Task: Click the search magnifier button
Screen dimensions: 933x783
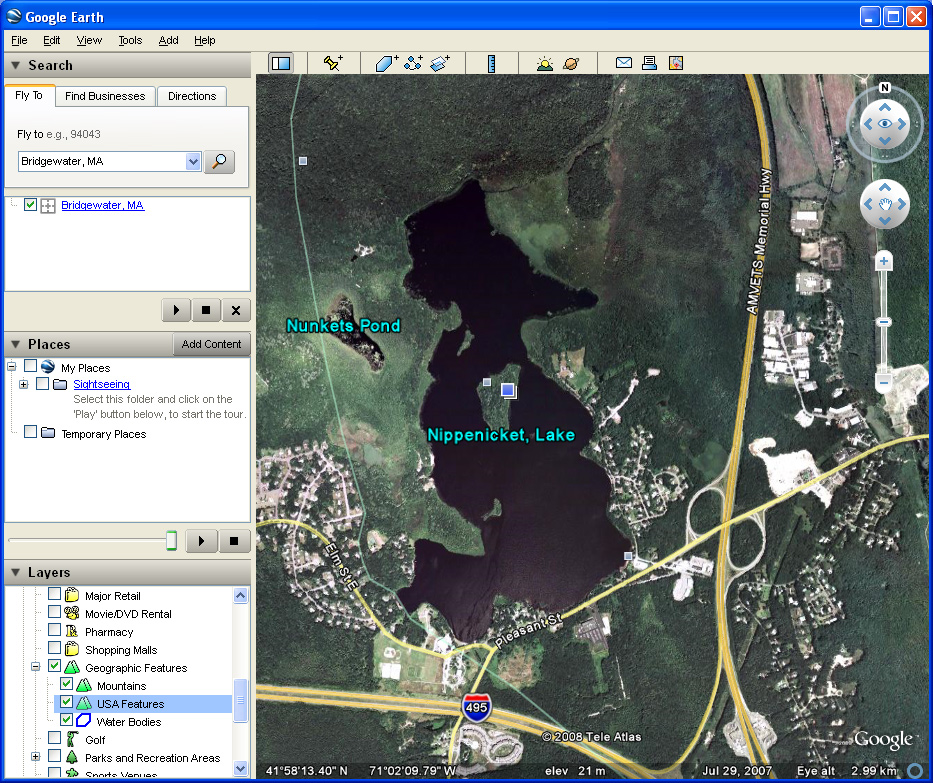Action: coord(219,161)
